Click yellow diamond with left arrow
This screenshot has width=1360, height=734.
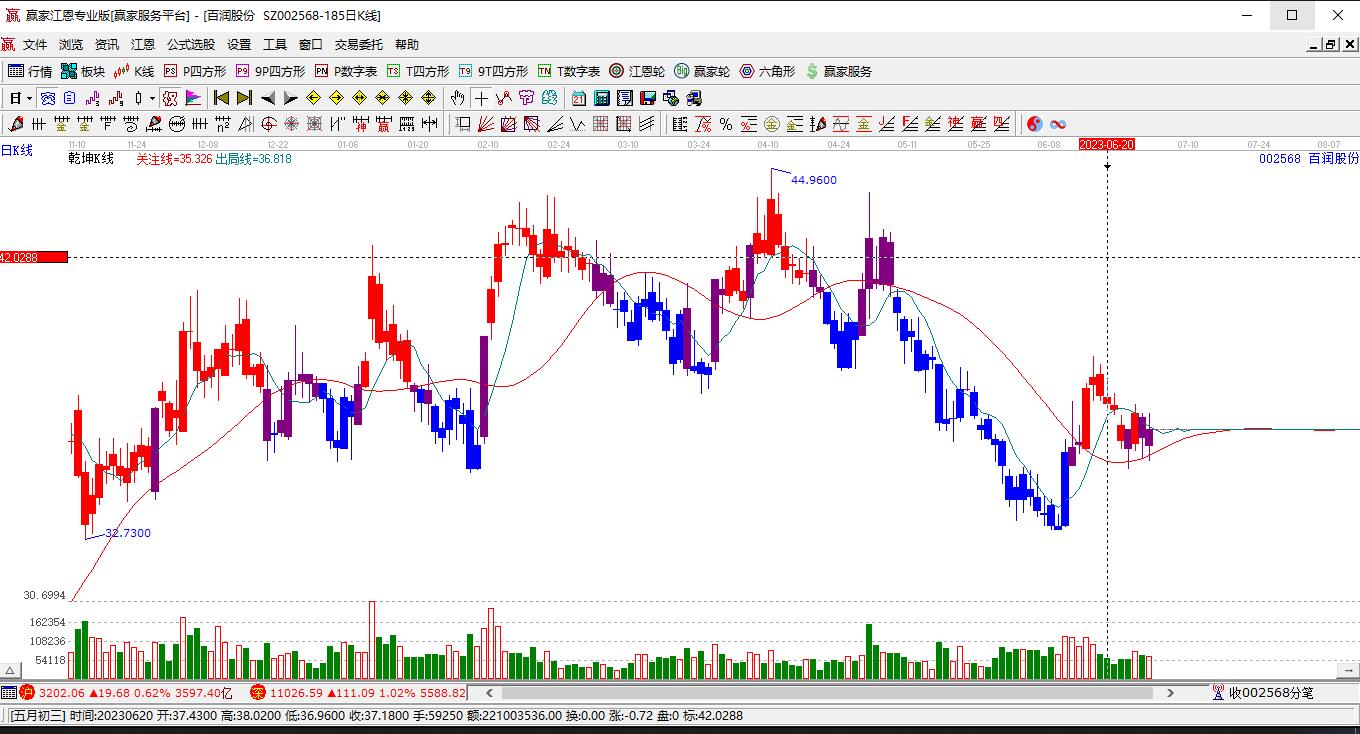[x=313, y=98]
